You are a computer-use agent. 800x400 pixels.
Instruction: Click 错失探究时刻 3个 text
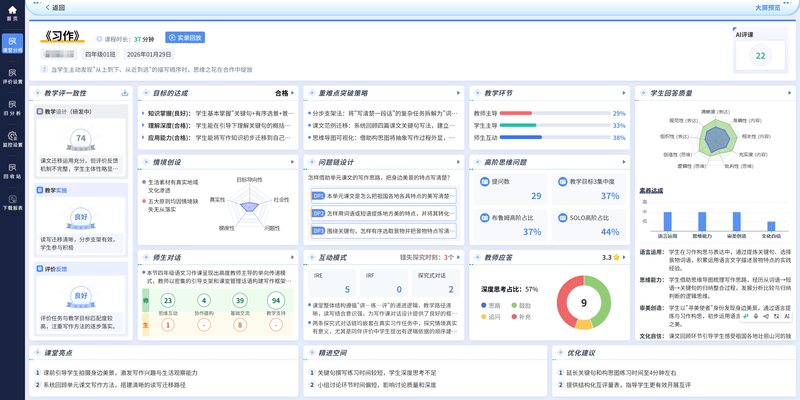coord(427,257)
